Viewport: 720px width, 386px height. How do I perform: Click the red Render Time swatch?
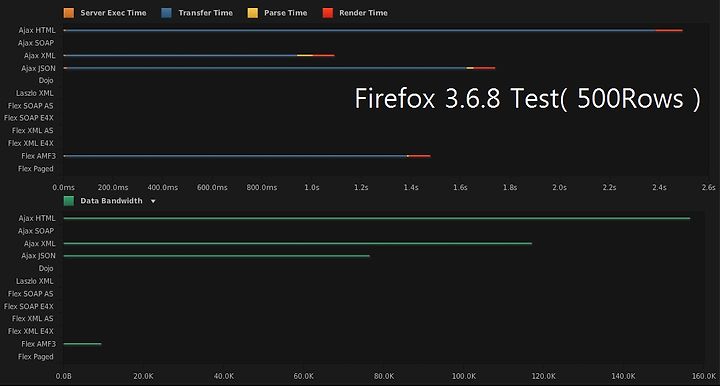tap(328, 13)
